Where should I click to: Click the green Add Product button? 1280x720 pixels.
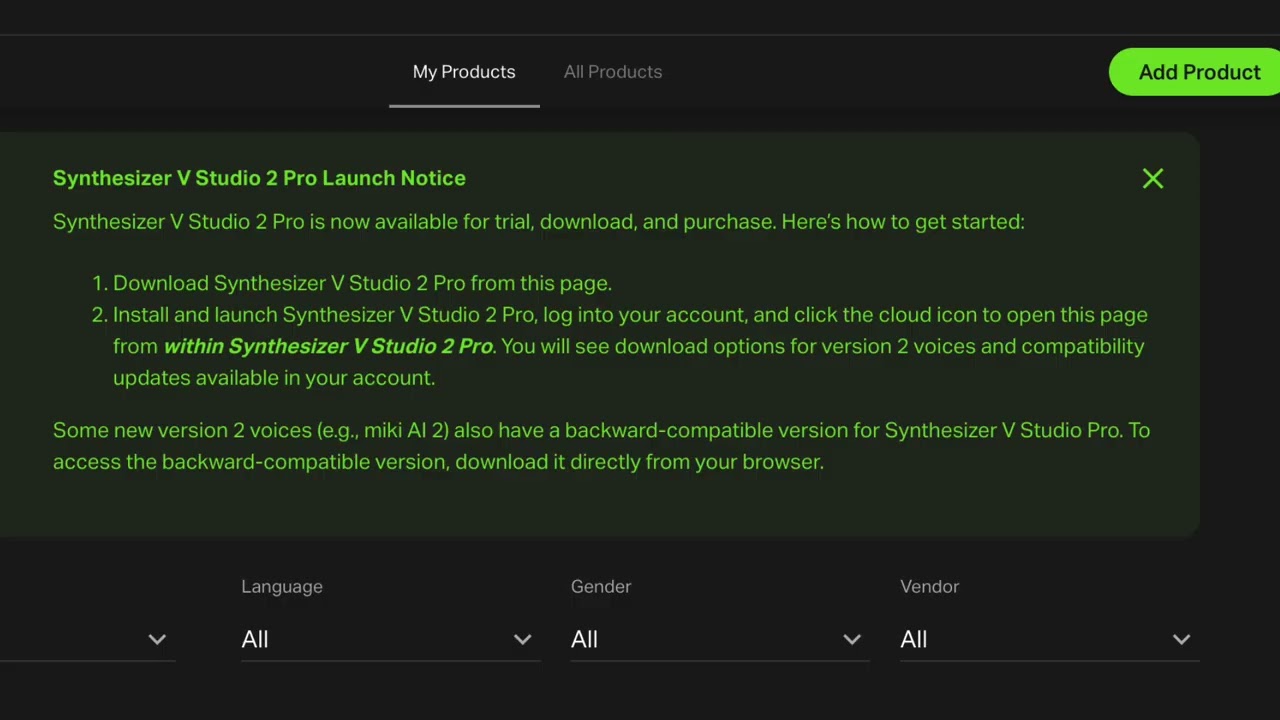(1196, 72)
